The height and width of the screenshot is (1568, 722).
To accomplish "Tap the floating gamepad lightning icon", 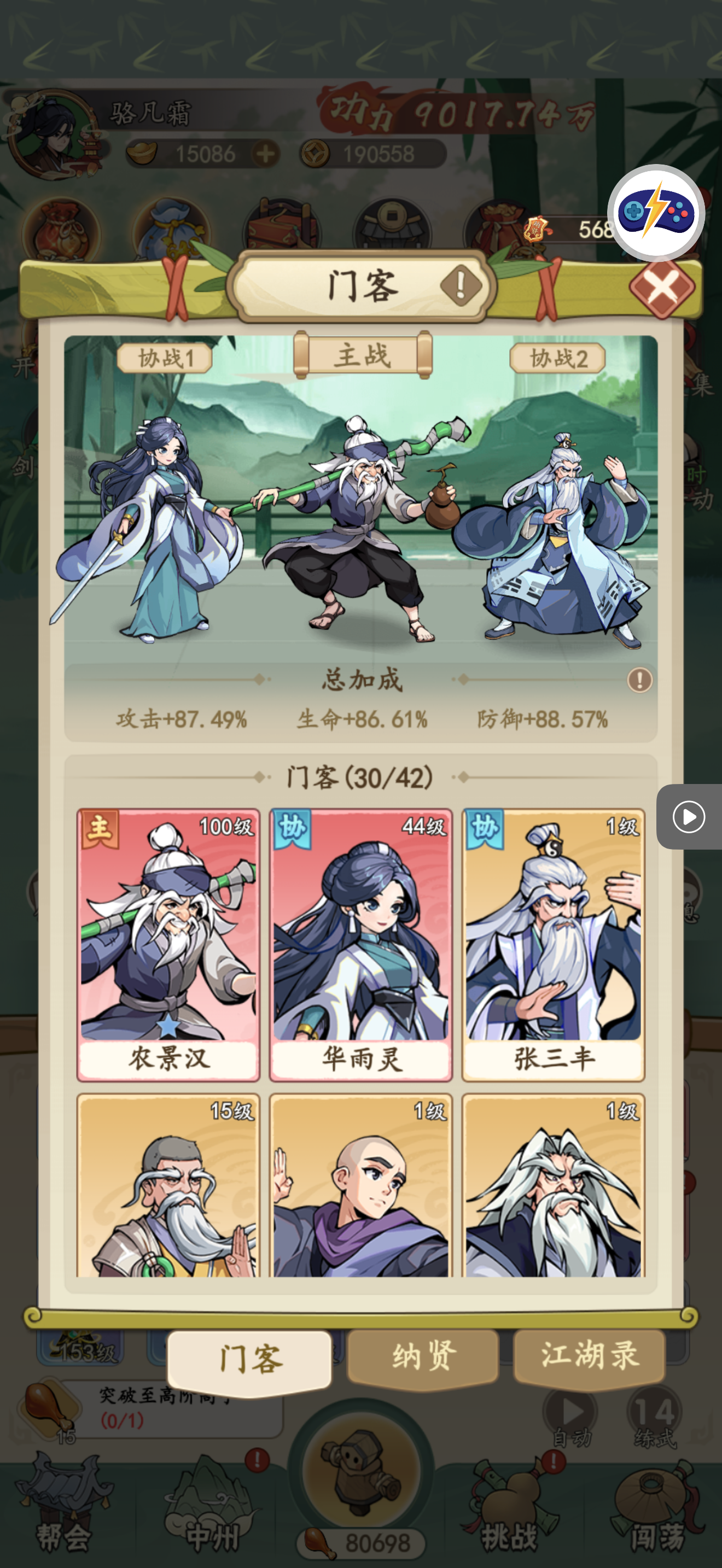I will [x=656, y=213].
